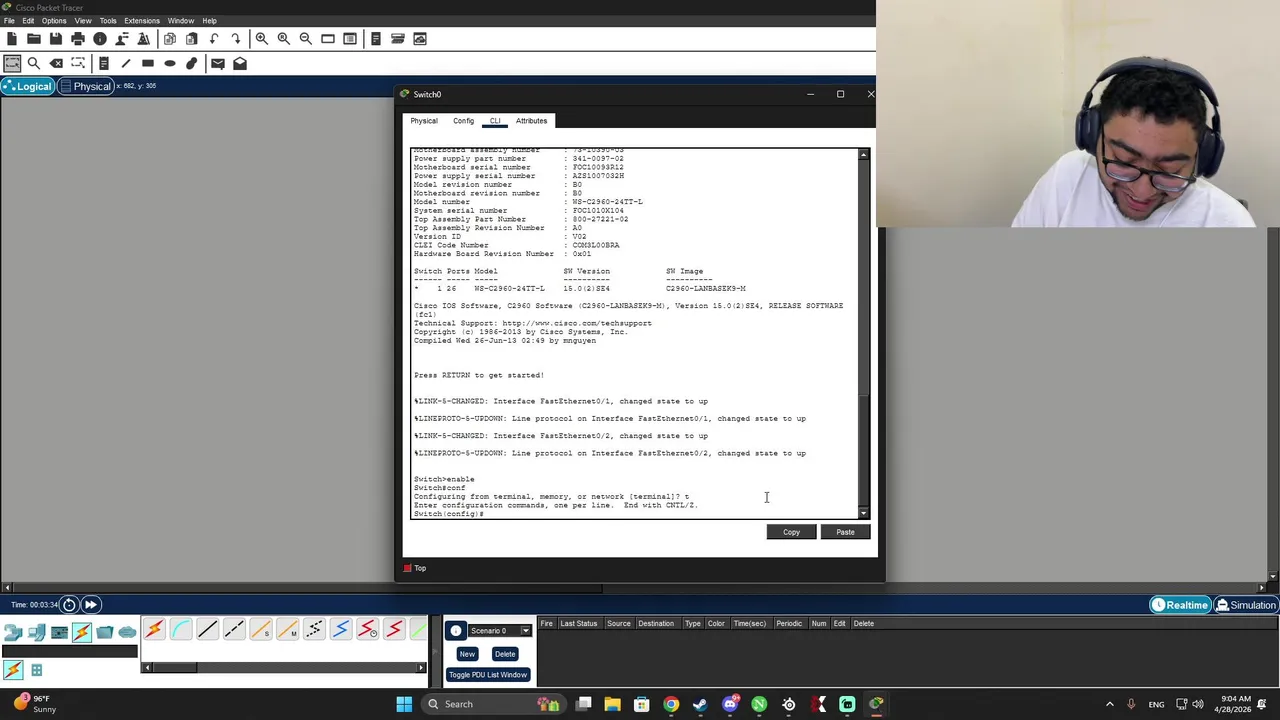This screenshot has width=1280, height=720.
Task: Open File Explorer from taskbar
Action: (x=613, y=704)
